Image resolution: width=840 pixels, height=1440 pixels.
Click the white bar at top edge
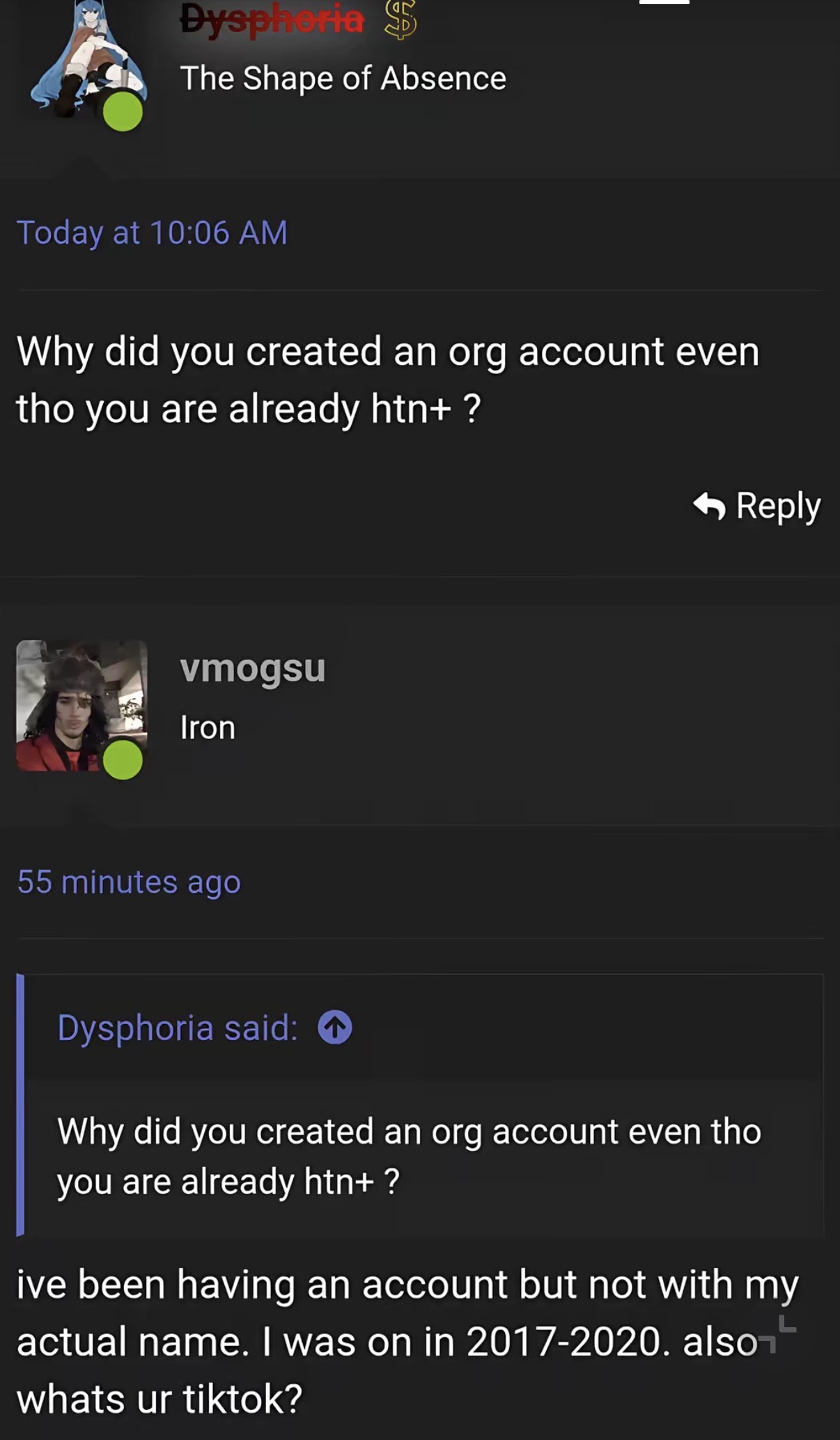click(664, 2)
